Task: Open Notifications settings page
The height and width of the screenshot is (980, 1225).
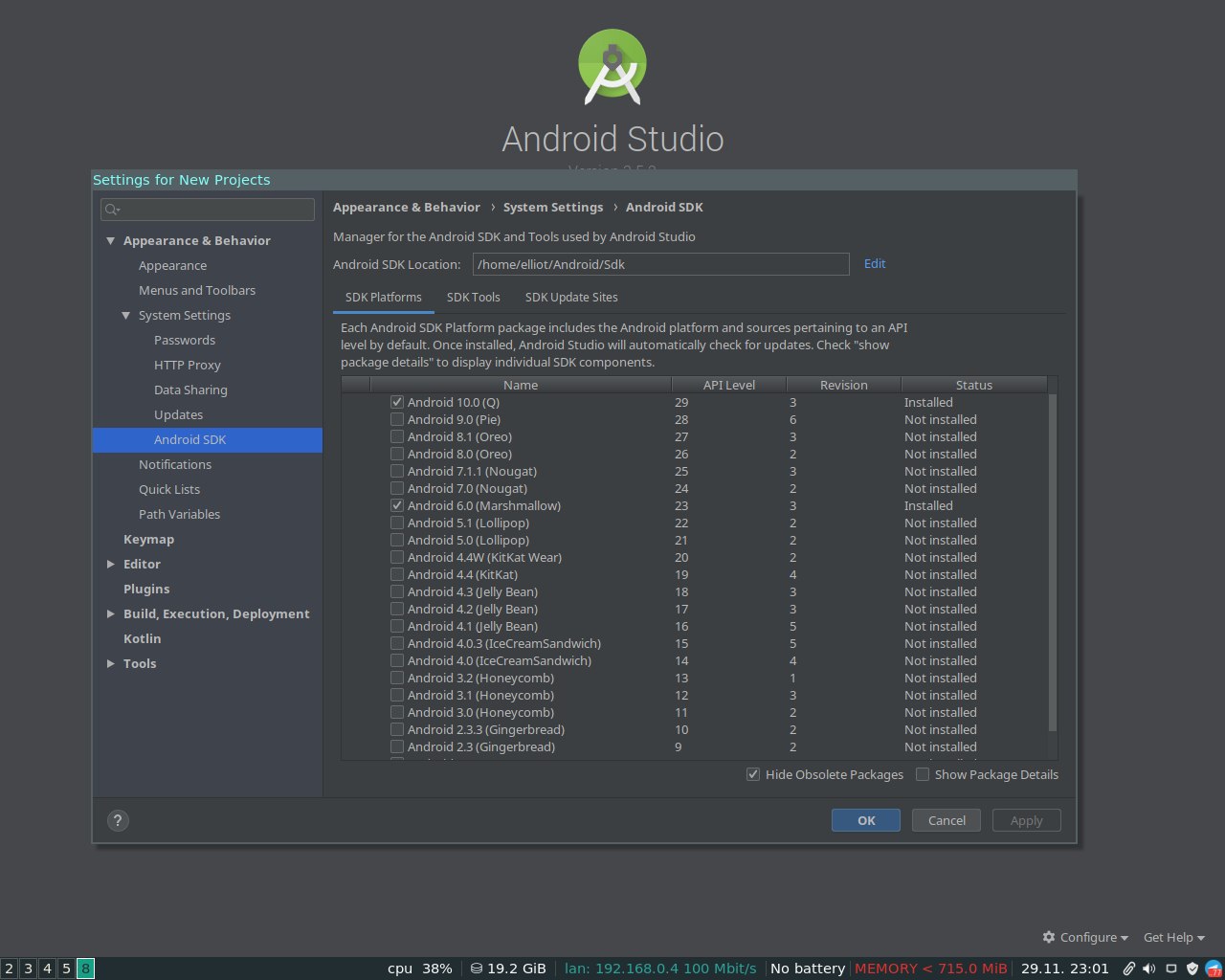Action: (x=175, y=465)
